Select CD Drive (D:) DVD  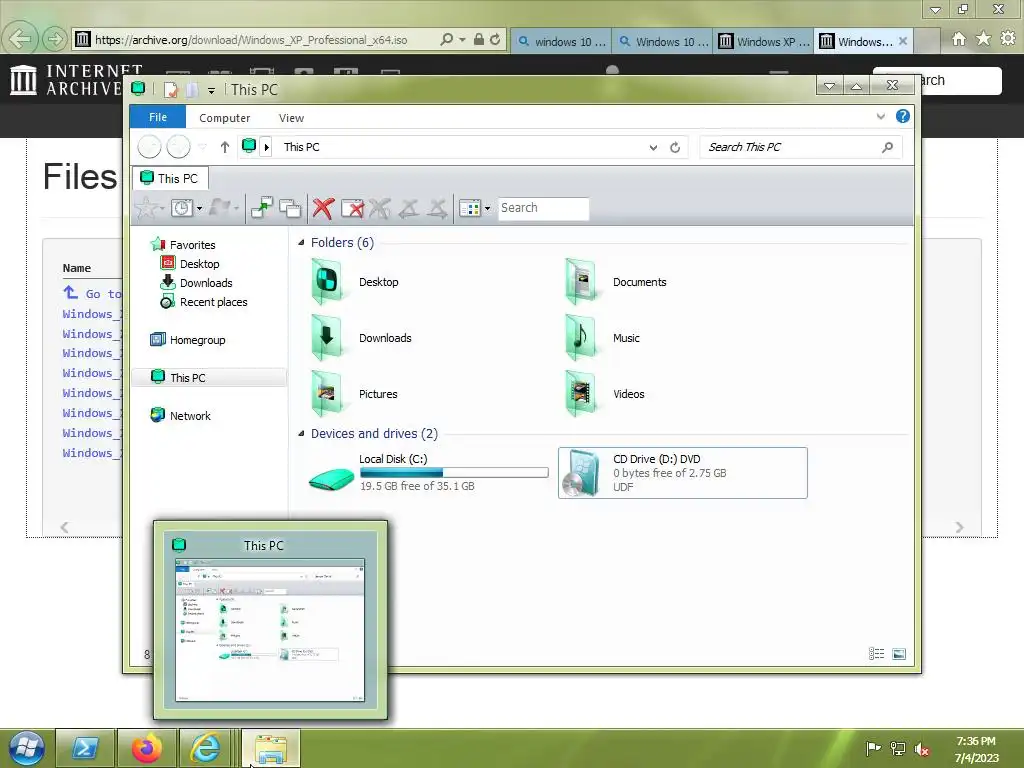point(682,473)
